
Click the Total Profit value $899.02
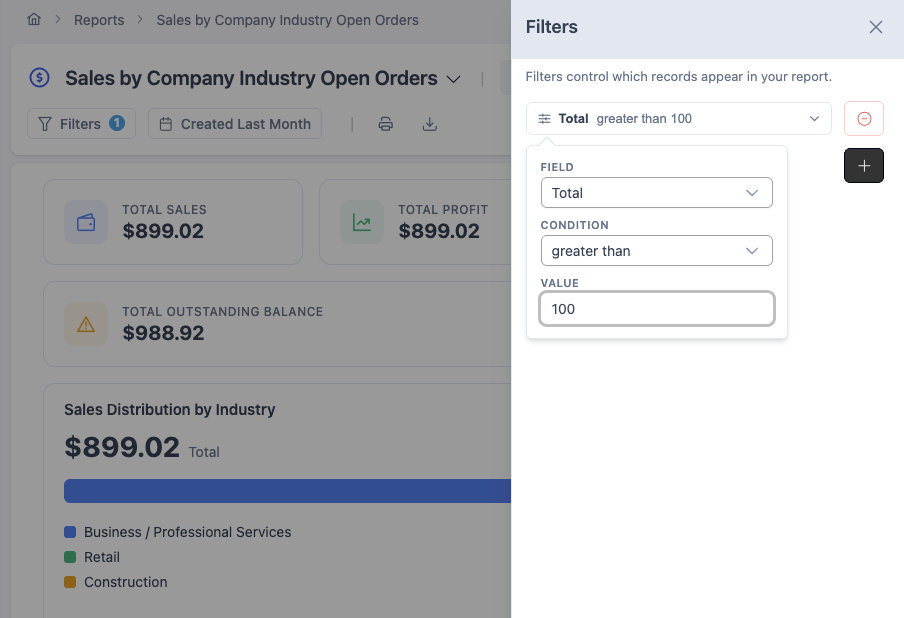tap(439, 231)
